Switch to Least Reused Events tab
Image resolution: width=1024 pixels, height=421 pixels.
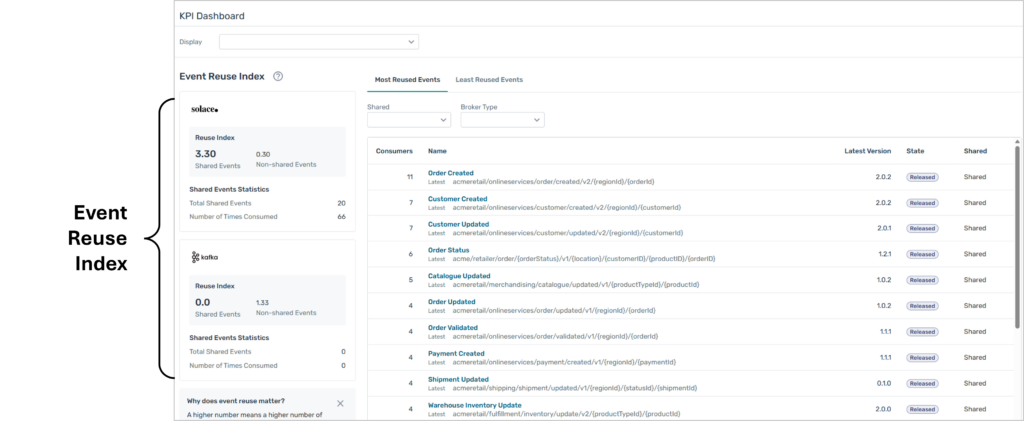(x=489, y=79)
